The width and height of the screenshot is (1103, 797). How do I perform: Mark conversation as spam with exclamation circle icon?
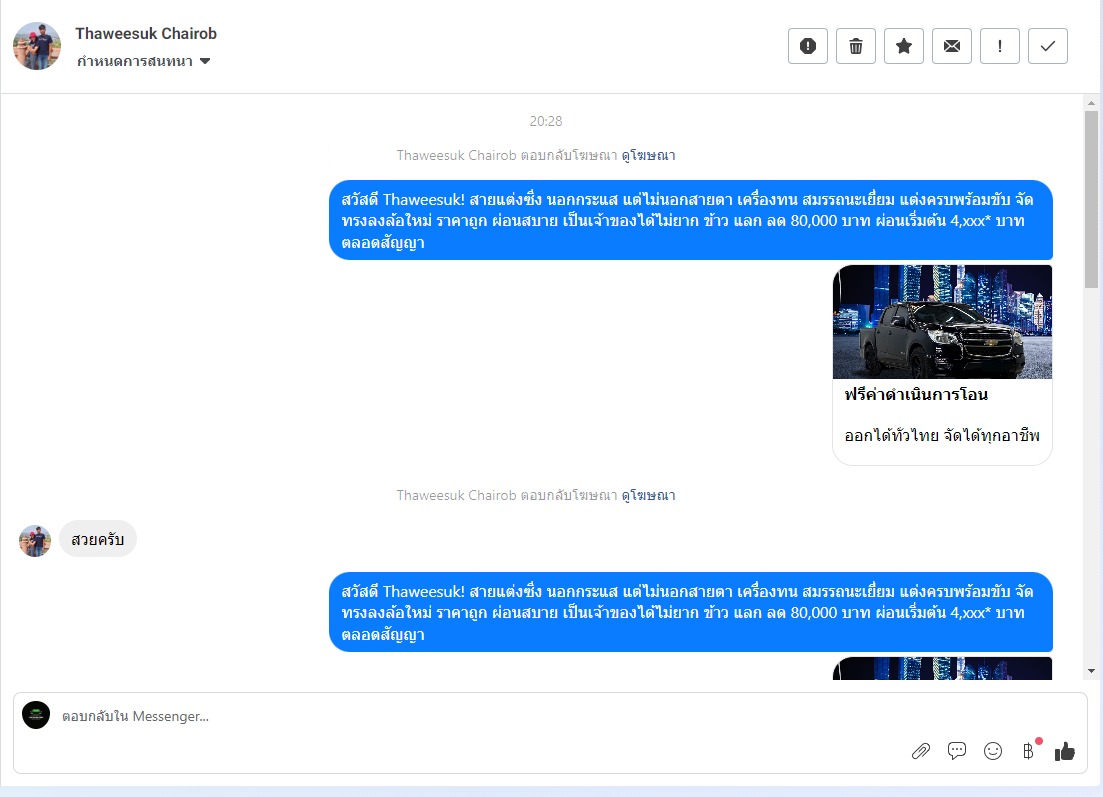click(x=808, y=46)
